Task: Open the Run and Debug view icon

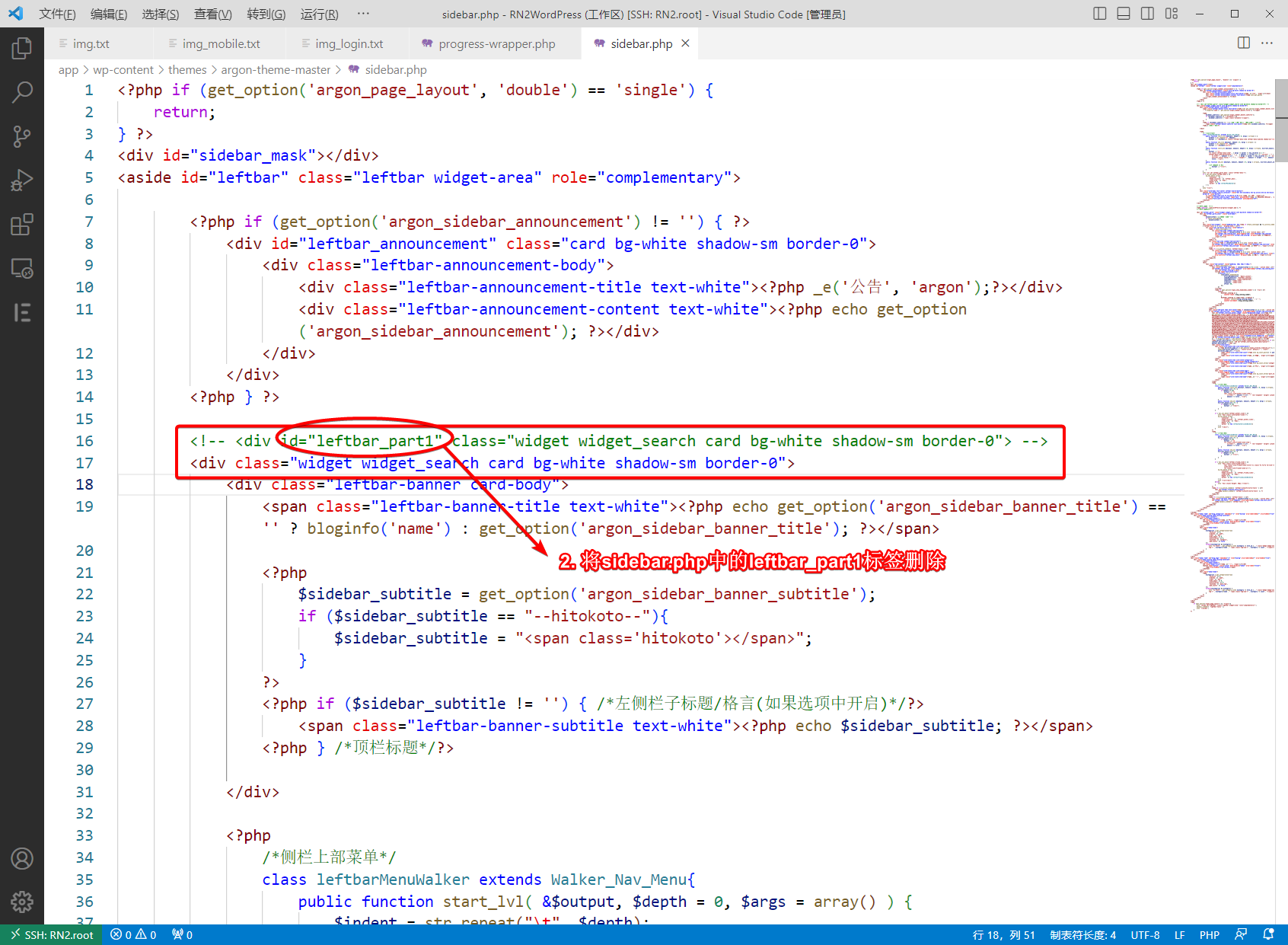Action: [x=22, y=181]
